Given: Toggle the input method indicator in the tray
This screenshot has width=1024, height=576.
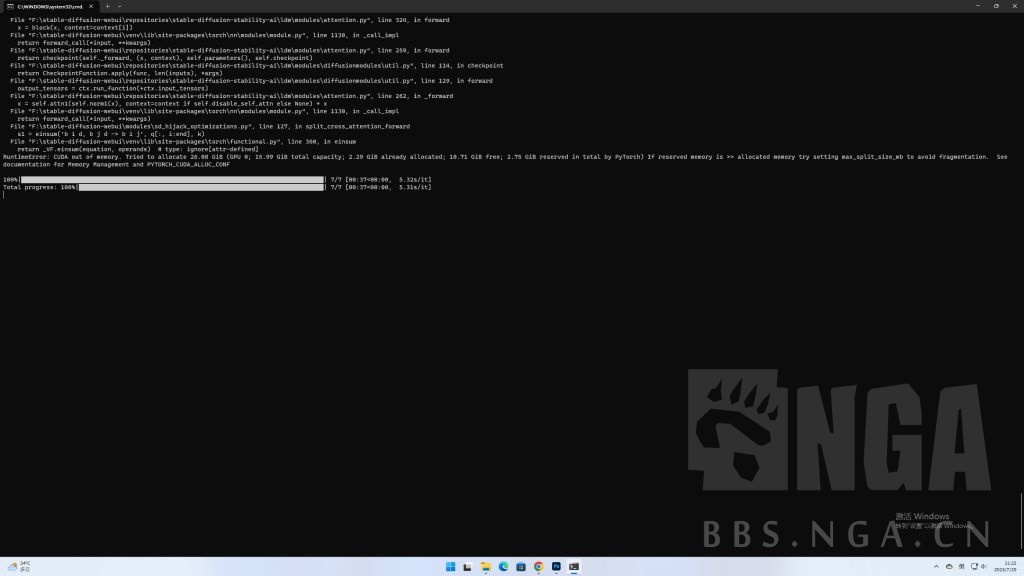Looking at the screenshot, I should (x=962, y=566).
